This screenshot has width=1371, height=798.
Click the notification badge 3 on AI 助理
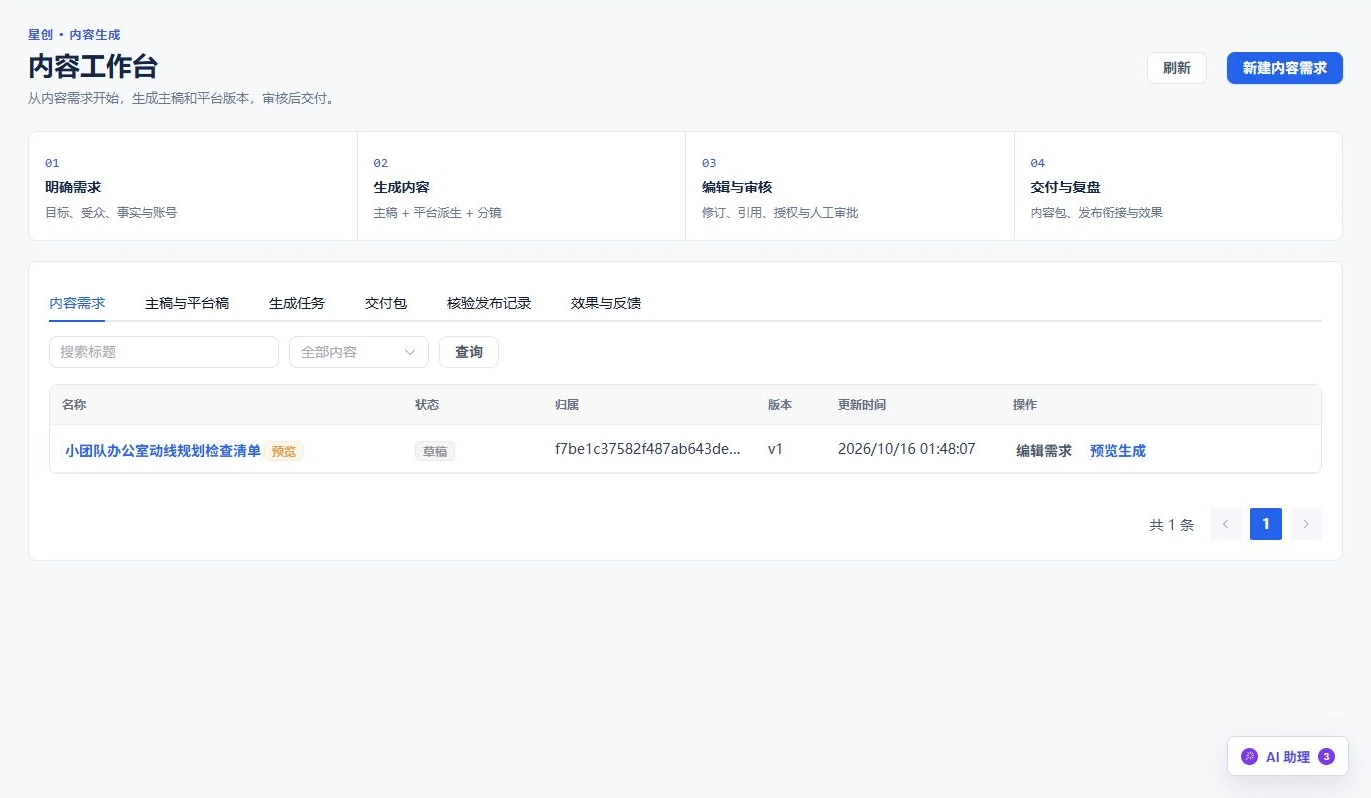click(x=1327, y=757)
